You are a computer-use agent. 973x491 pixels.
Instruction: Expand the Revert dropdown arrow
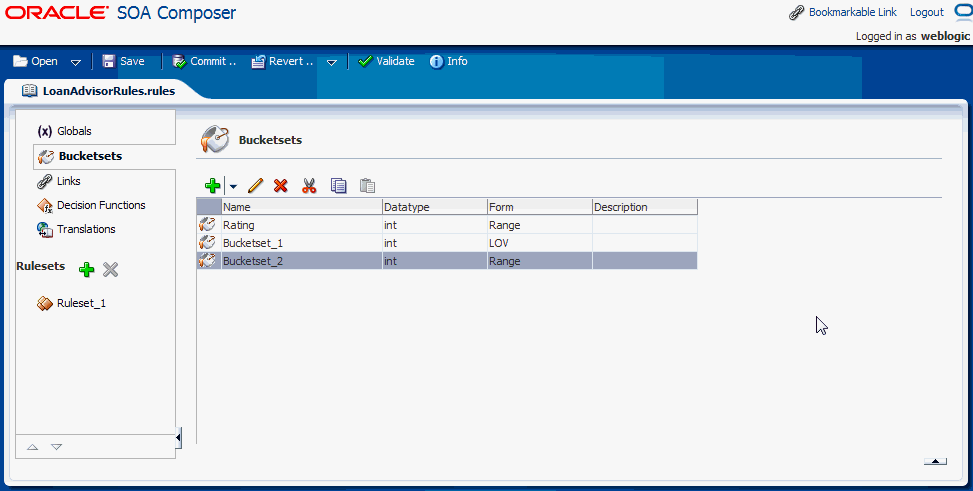tap(332, 62)
